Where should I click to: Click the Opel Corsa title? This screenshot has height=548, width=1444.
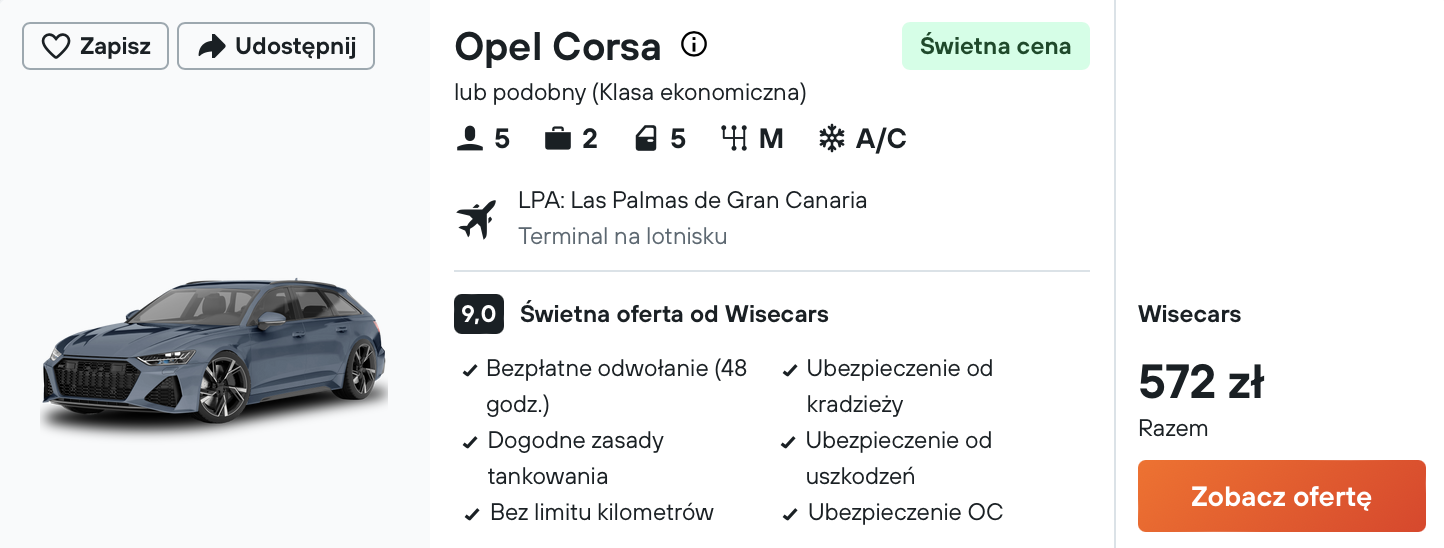coord(558,46)
